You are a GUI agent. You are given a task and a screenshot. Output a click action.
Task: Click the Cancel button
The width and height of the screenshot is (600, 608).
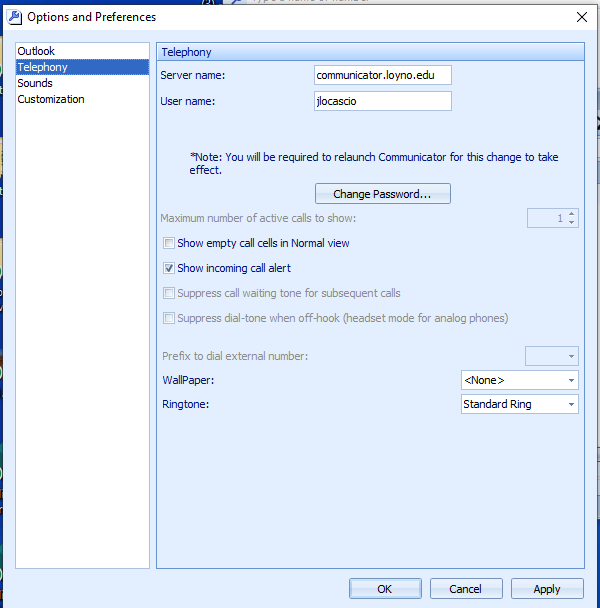tap(466, 589)
